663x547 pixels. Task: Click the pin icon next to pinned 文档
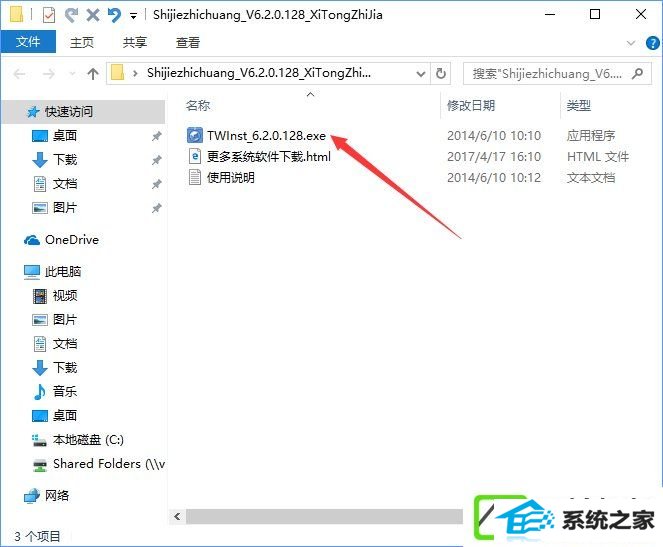point(157,184)
